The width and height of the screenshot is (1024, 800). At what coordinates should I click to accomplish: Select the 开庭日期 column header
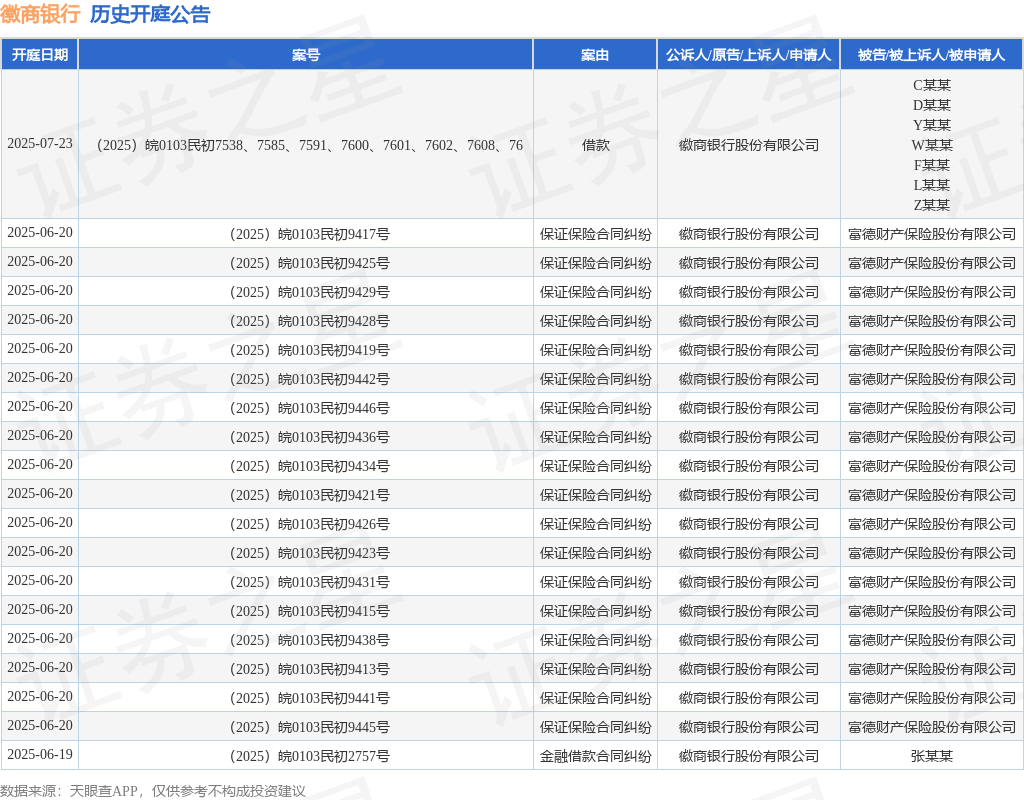(40, 55)
